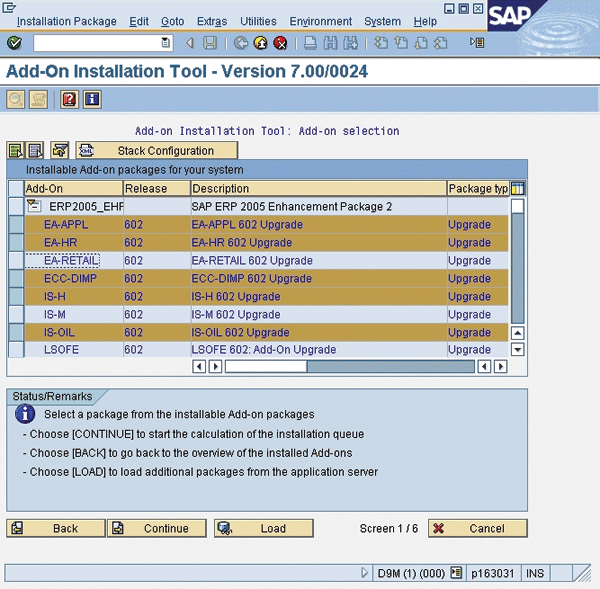Click the Add-On column header
The height and width of the screenshot is (589, 600).
click(73, 188)
